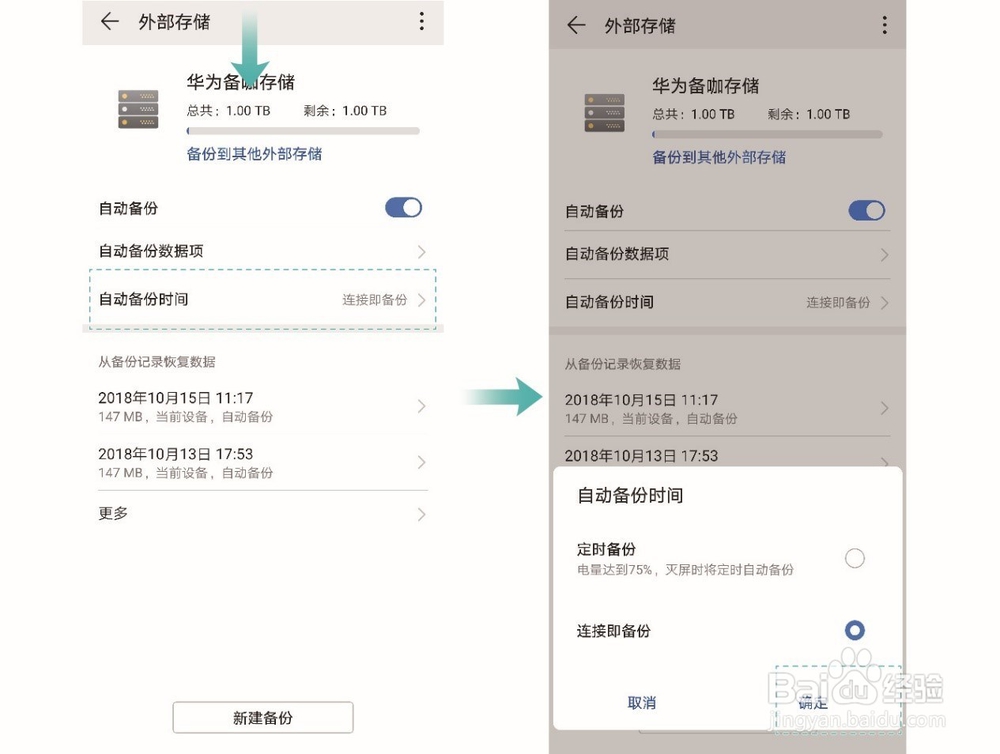Toggle 自动备份 switch on right screen

867,211
